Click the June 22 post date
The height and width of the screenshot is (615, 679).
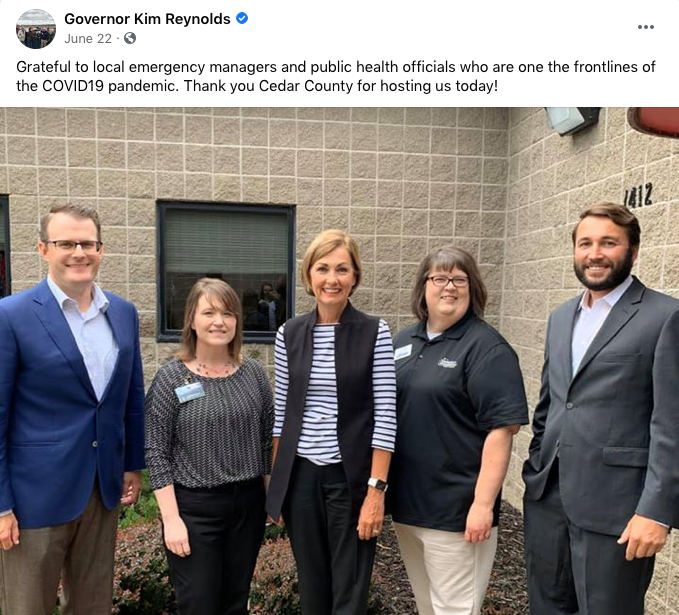point(88,39)
